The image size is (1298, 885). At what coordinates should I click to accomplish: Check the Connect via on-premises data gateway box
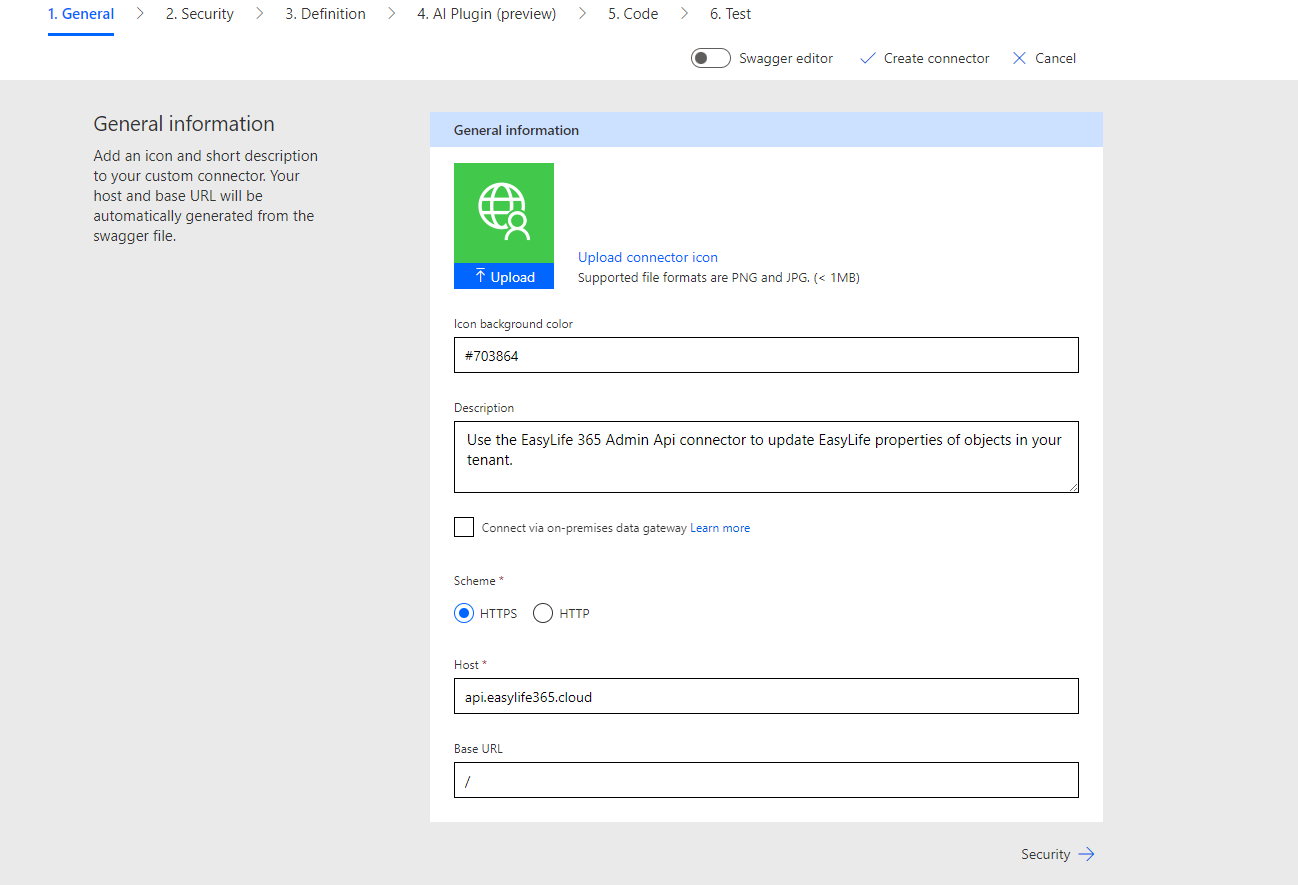(463, 527)
